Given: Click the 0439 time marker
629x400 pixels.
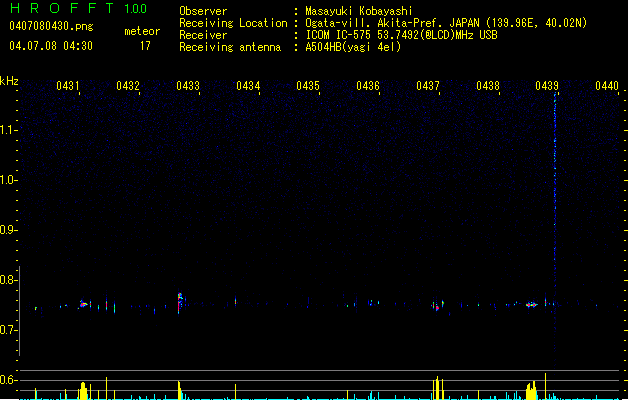Looking at the screenshot, I should click(x=547, y=86).
